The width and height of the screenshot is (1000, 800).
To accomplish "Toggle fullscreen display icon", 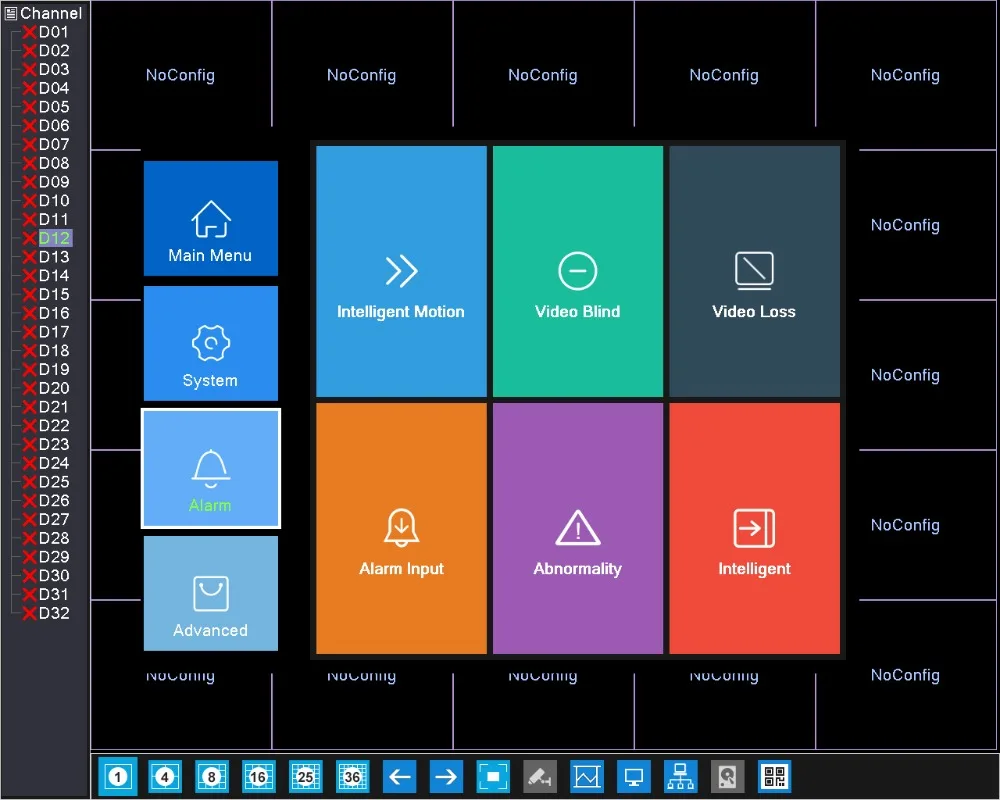I will 493,776.
